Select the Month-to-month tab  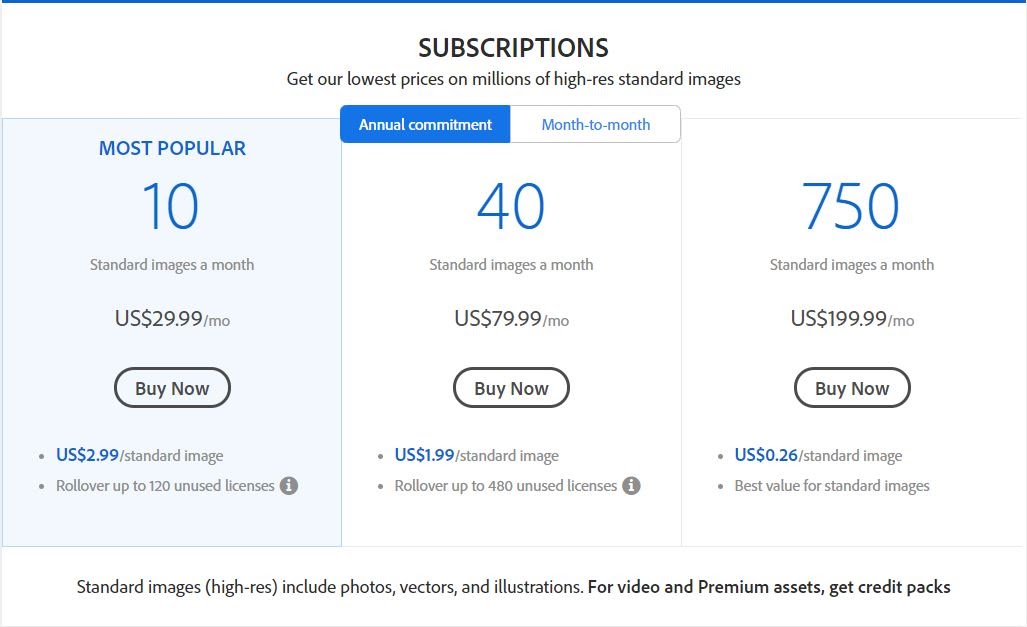[595, 124]
